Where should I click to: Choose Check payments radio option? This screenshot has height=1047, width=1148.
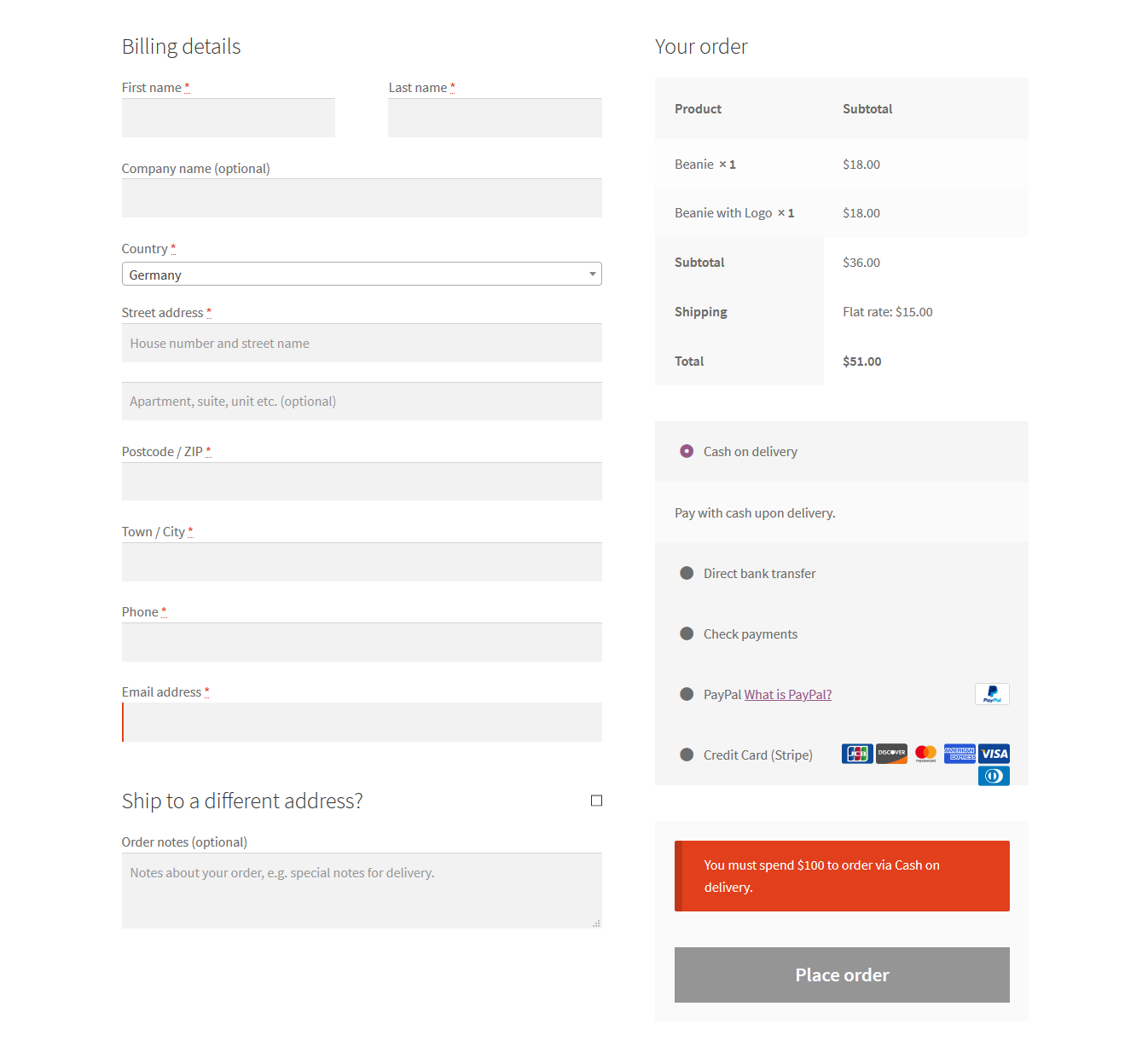(687, 633)
